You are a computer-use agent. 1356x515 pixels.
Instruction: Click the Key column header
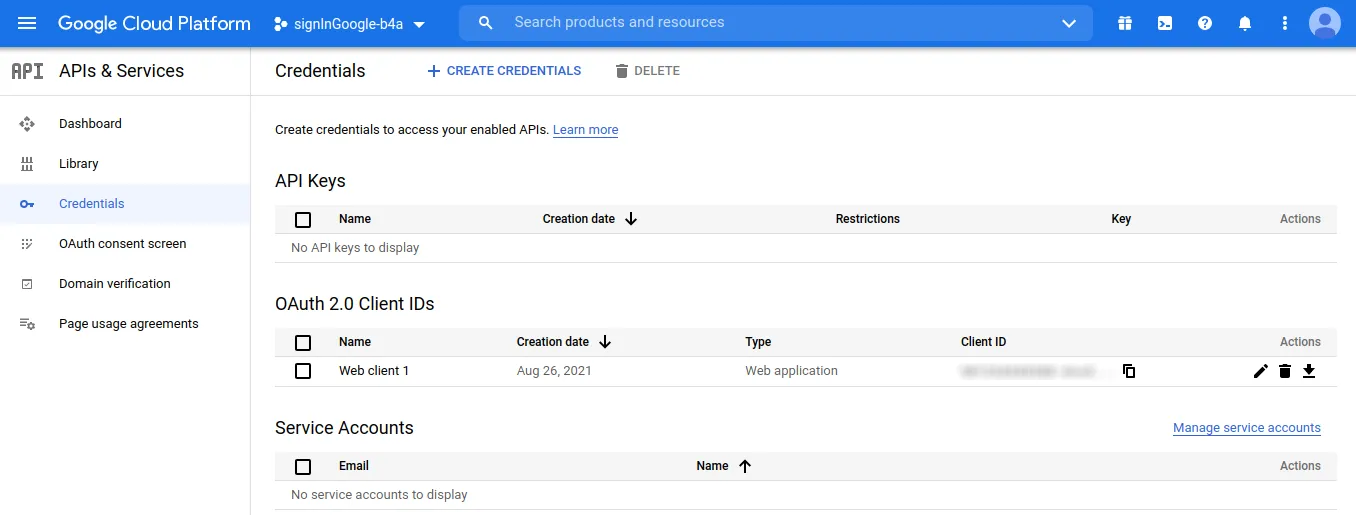(1121, 219)
